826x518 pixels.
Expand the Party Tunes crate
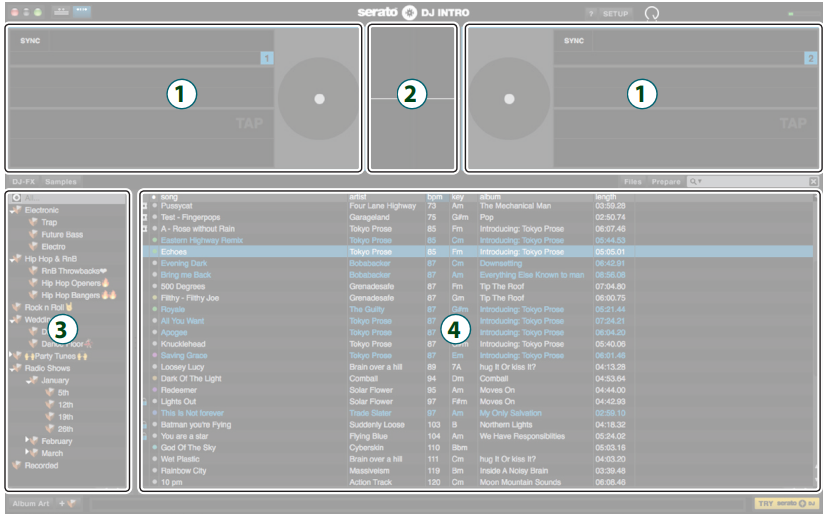click(x=11, y=355)
